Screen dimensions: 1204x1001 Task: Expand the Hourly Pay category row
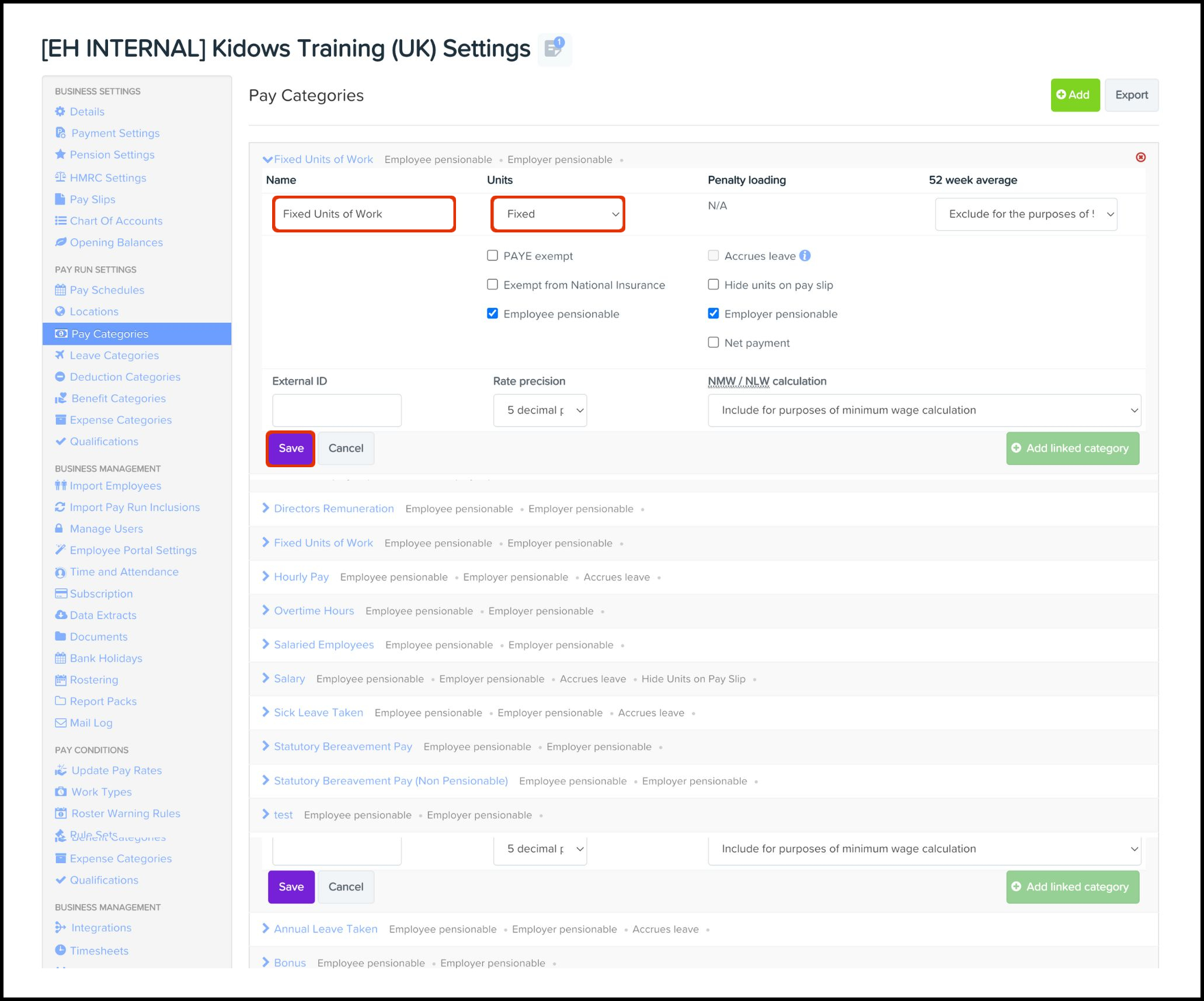(x=301, y=577)
